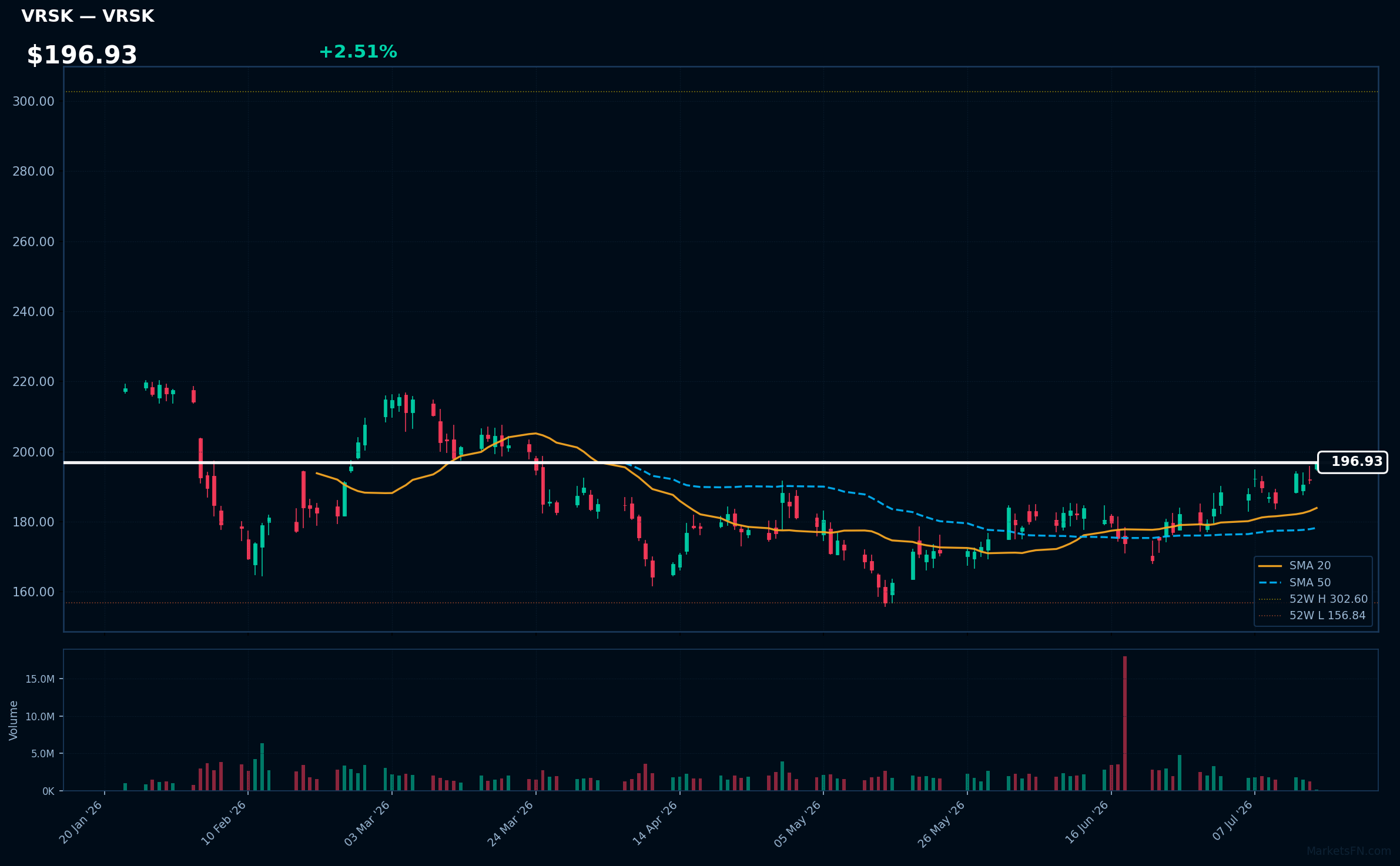Click the 03 Mar '26 date label
This screenshot has width=1400, height=866.
coord(367,823)
